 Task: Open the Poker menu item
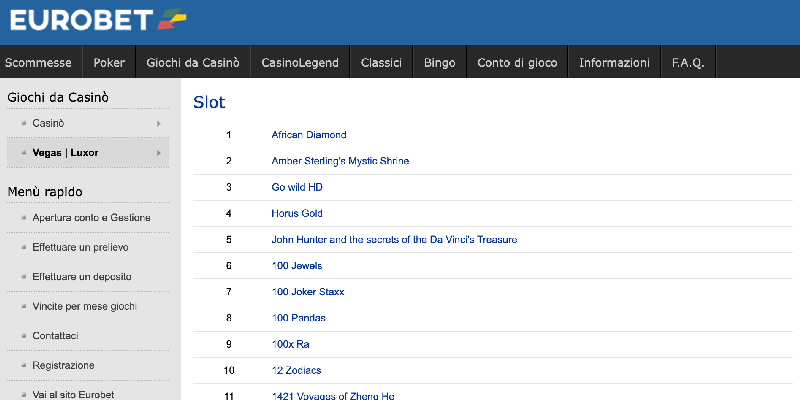pyautogui.click(x=109, y=63)
